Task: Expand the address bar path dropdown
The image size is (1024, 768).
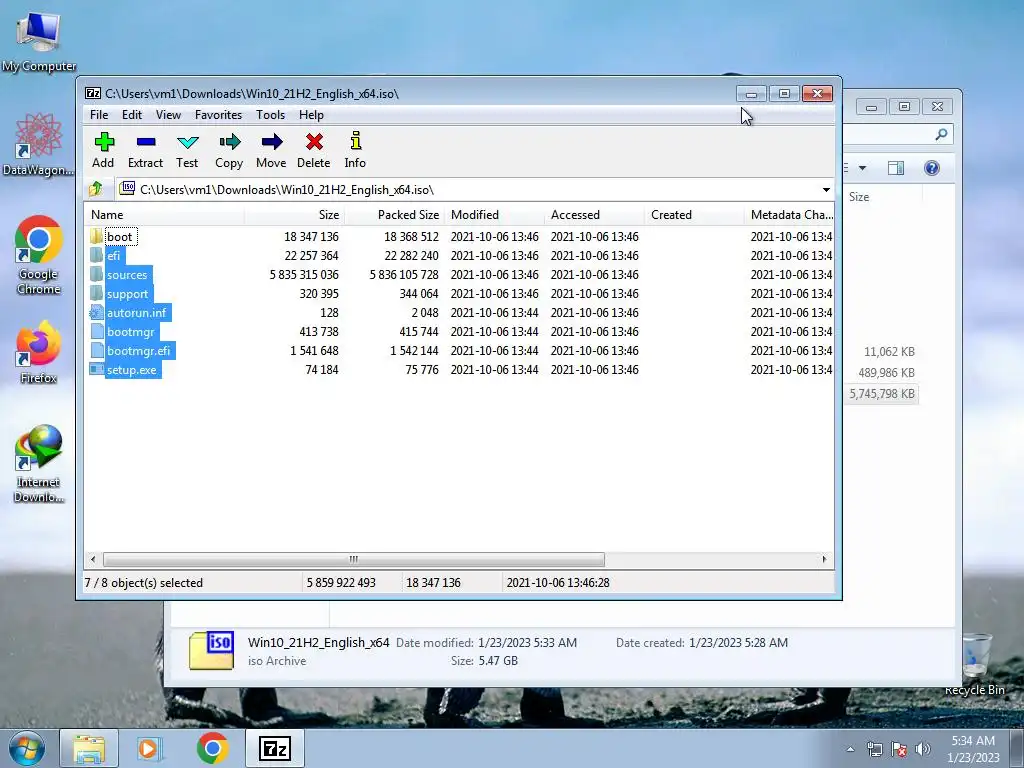Action: [x=826, y=189]
